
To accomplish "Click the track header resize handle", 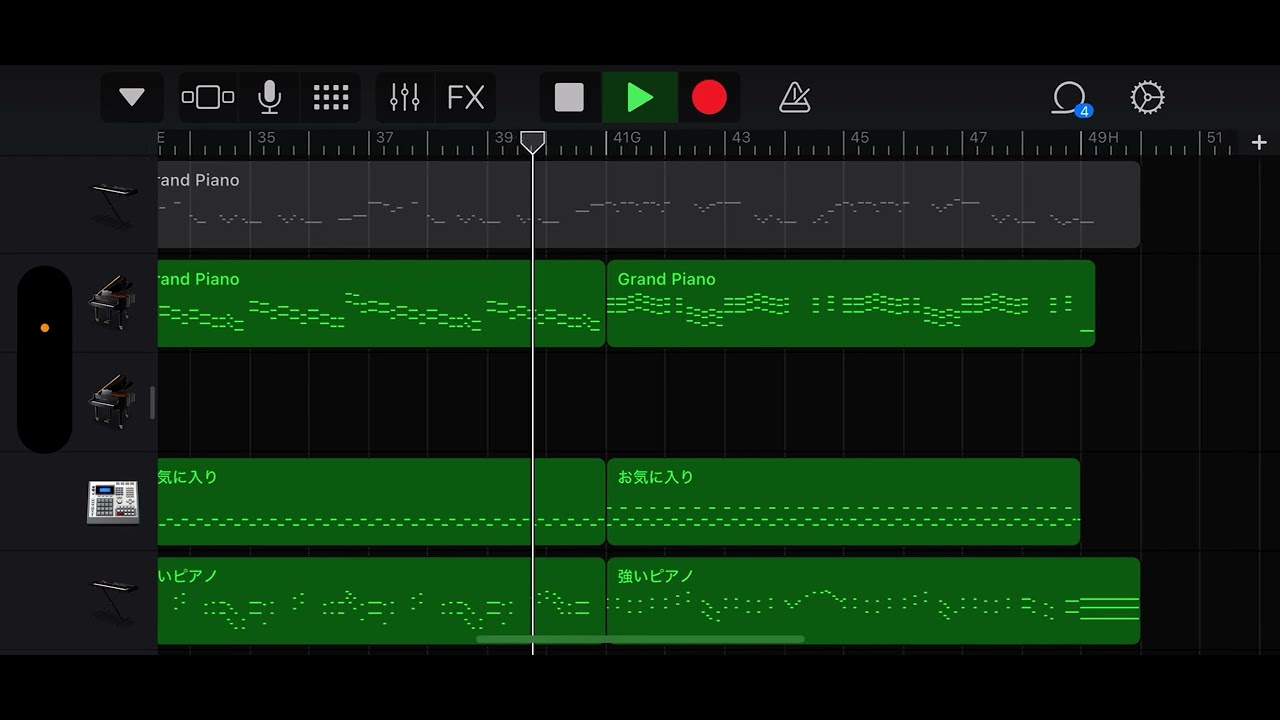I will [x=152, y=402].
